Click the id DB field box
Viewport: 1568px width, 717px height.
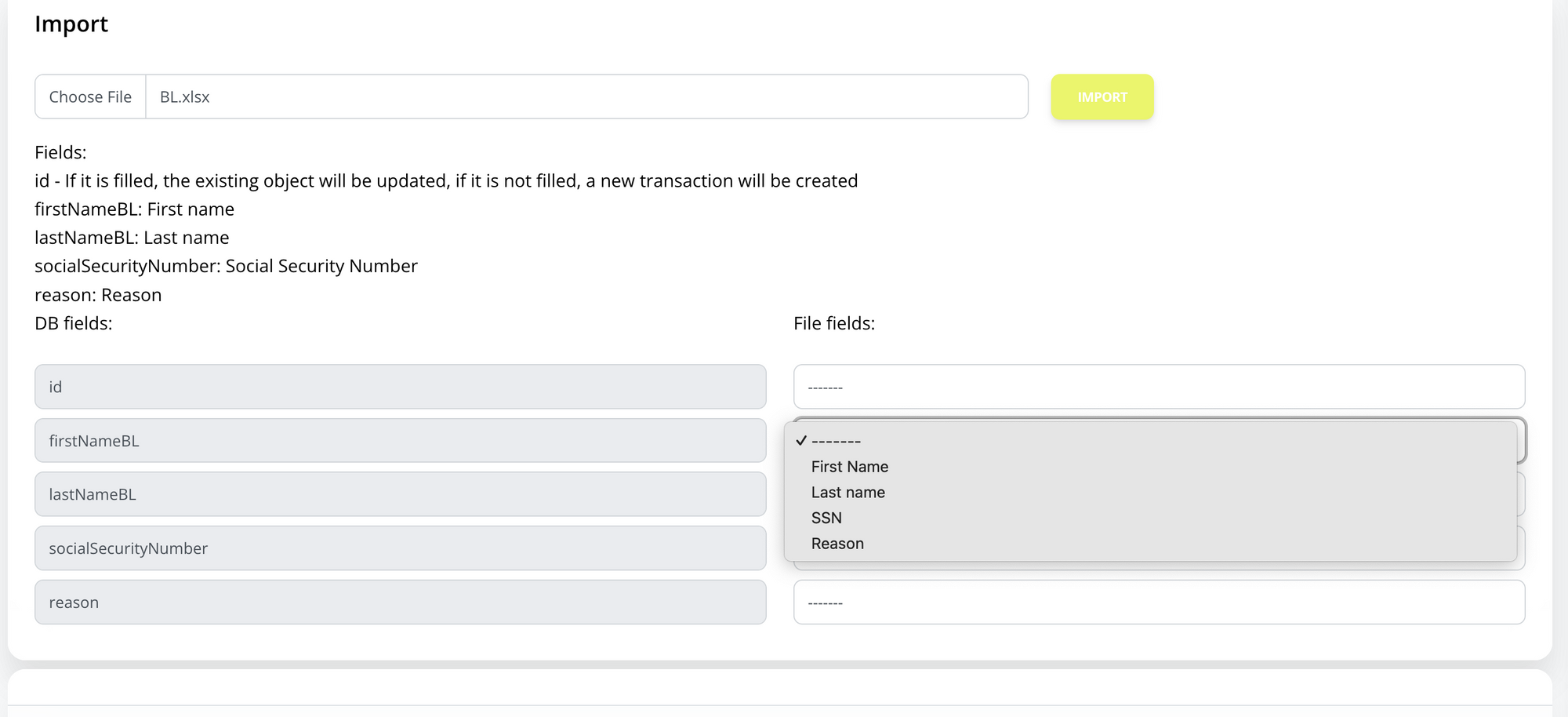tap(400, 387)
